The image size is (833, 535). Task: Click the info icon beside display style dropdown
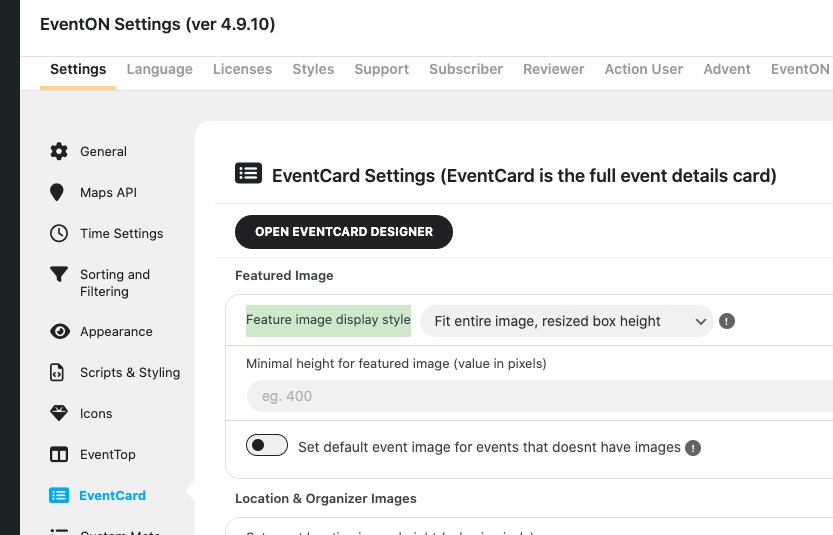pos(727,321)
